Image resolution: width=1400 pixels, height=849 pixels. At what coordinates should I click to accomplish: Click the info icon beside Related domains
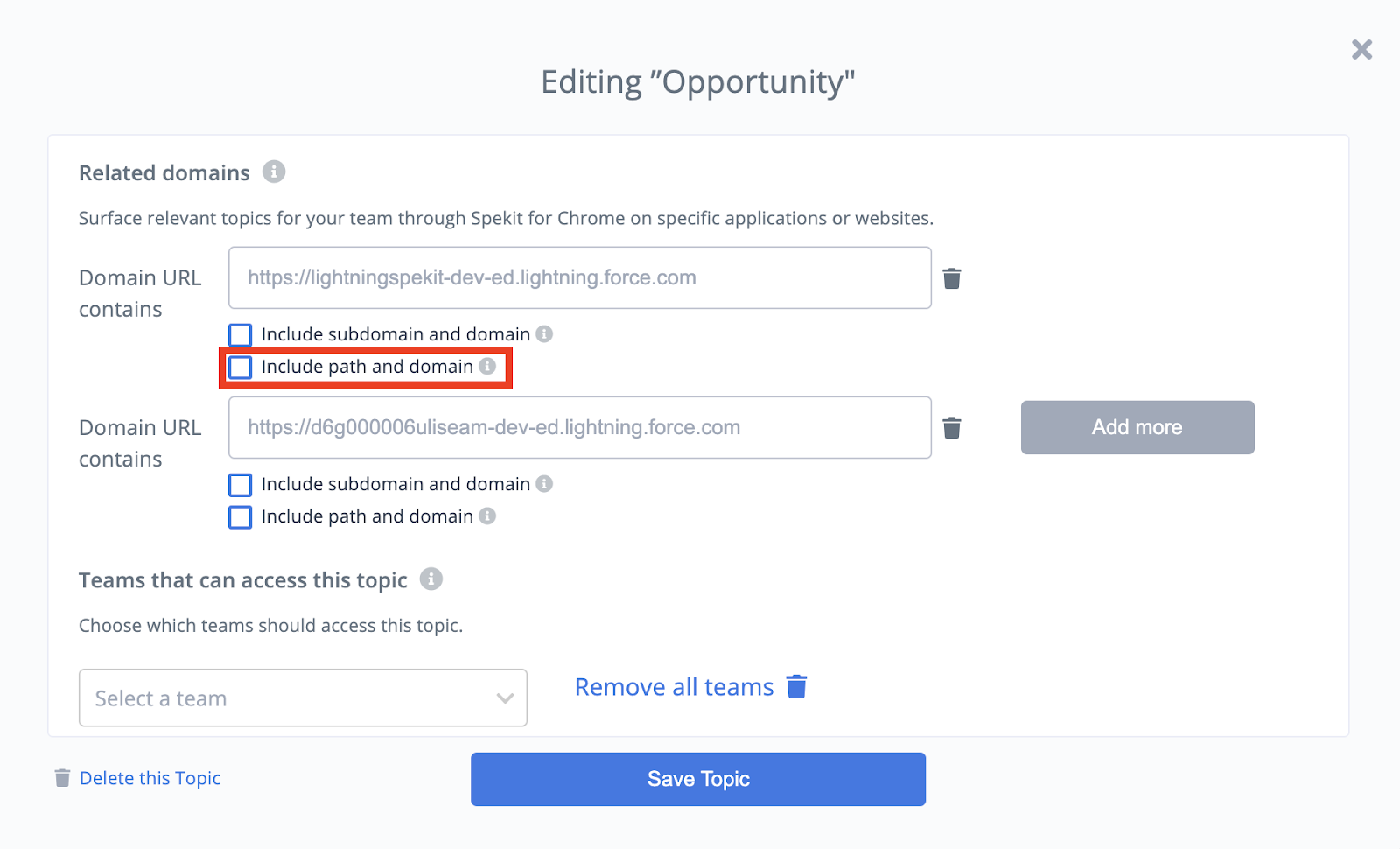click(274, 172)
